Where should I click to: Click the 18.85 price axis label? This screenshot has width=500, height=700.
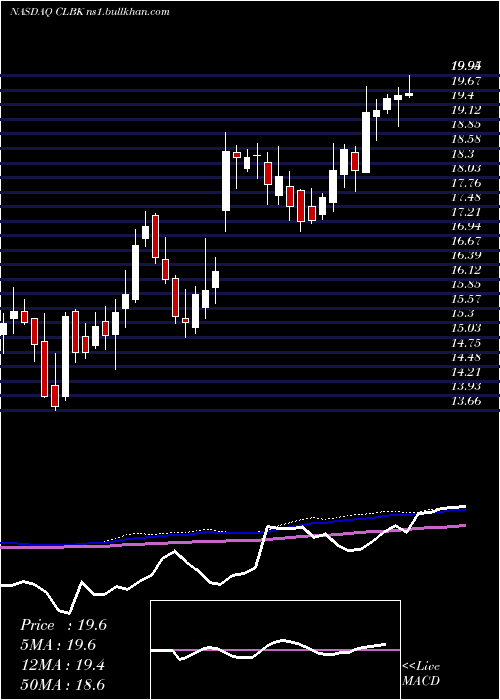[466, 125]
